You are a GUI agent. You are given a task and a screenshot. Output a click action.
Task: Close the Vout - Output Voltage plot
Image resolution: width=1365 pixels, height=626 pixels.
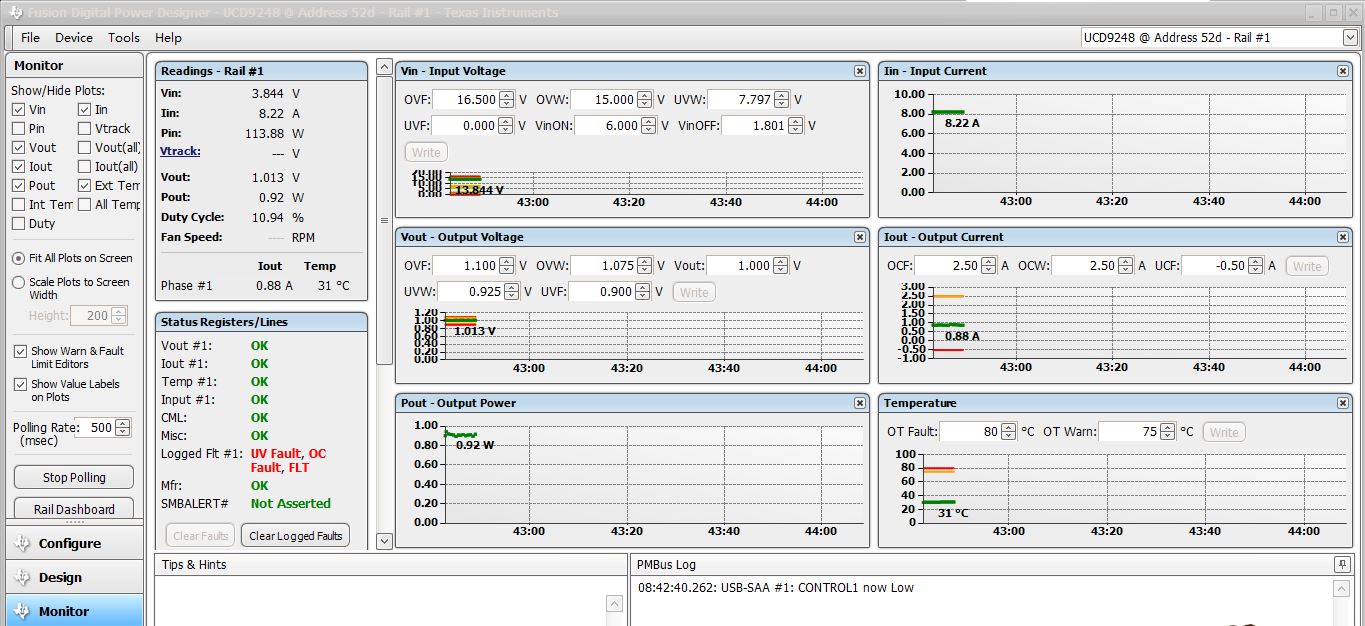pyautogui.click(x=860, y=237)
